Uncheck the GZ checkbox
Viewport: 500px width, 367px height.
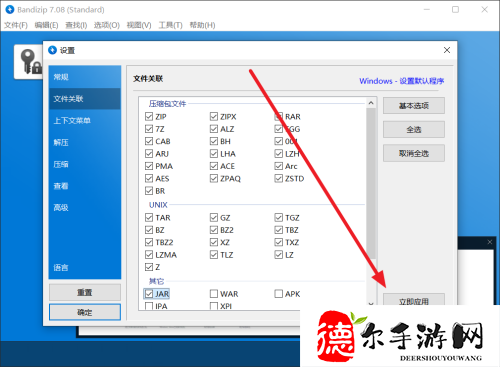click(x=214, y=217)
